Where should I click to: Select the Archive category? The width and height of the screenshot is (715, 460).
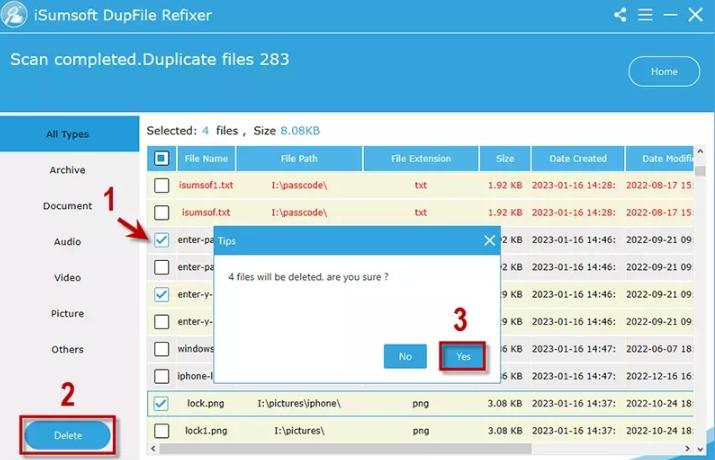67,170
